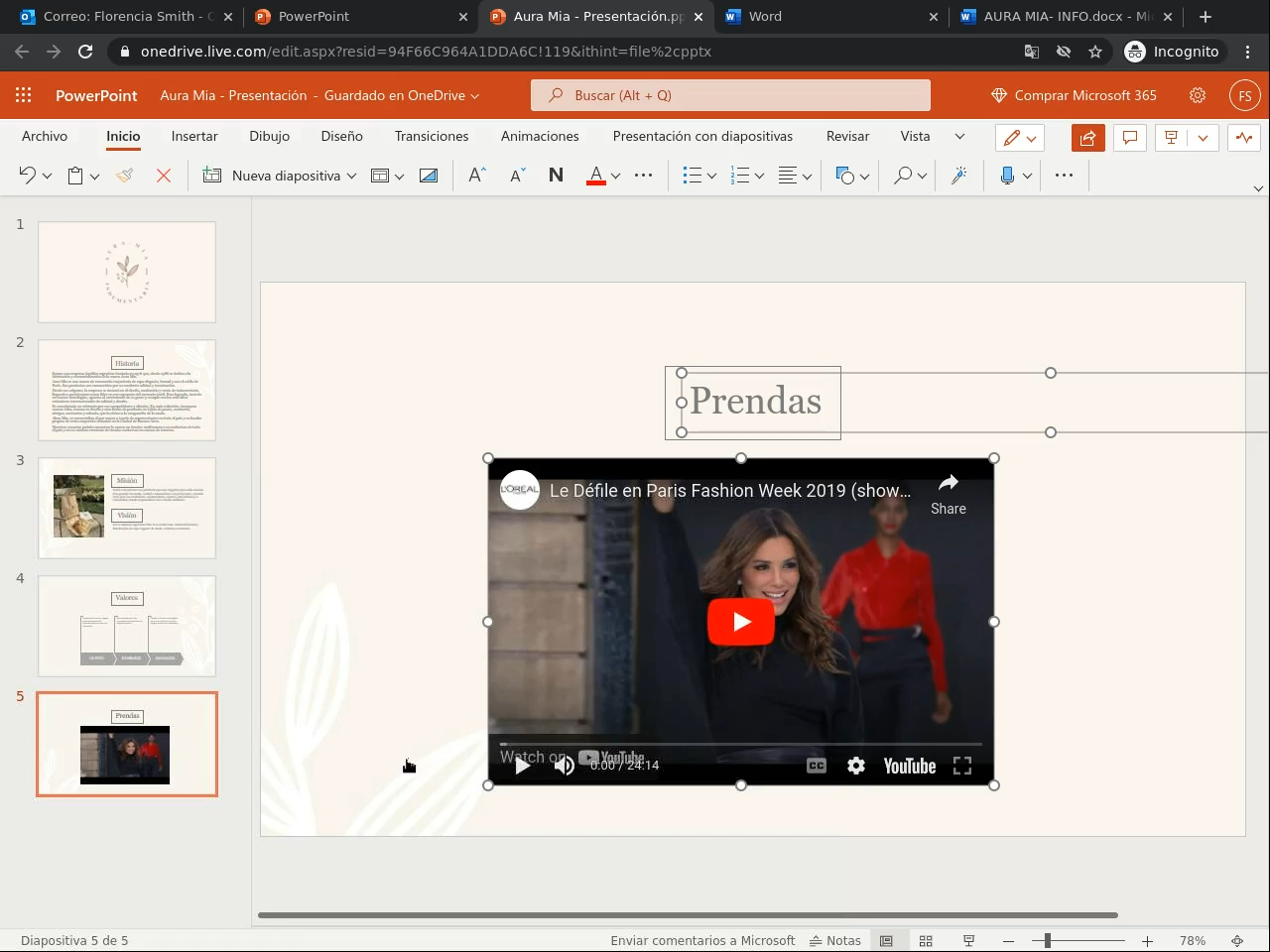This screenshot has width=1270, height=952.
Task: Open the Comments speech bubble icon
Action: (x=1129, y=138)
